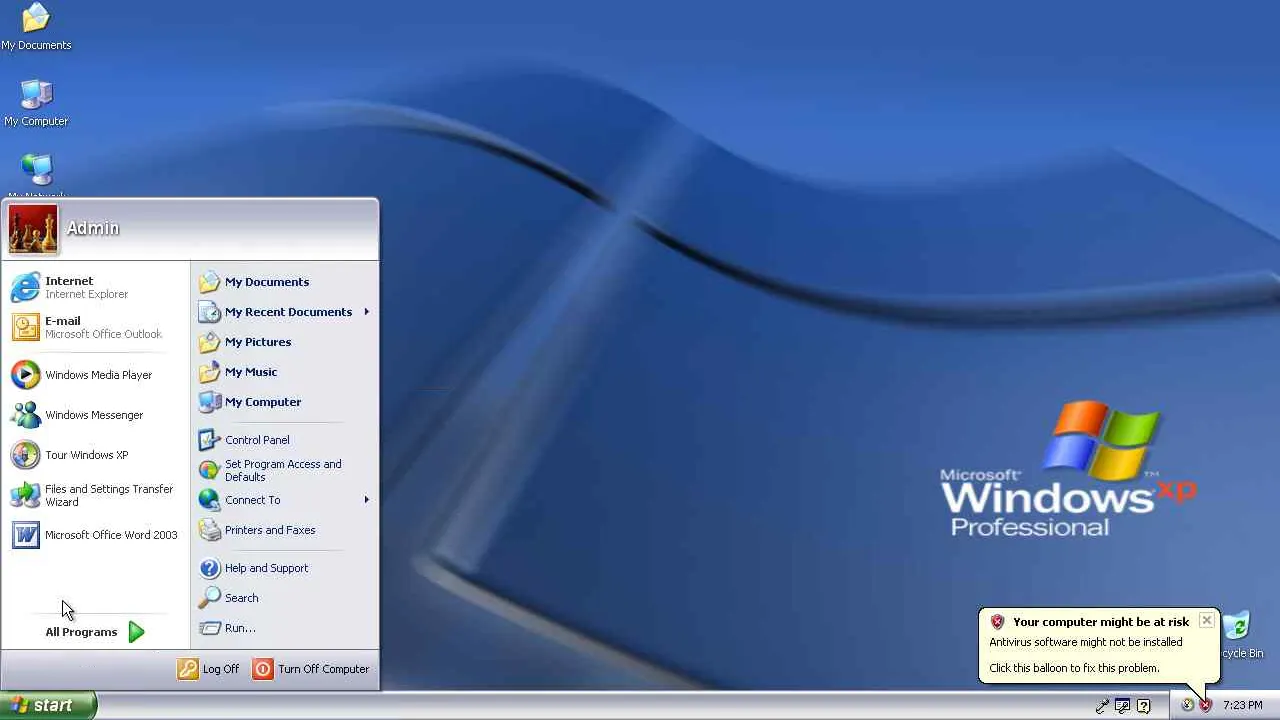Open My Documents in the Start menu
Image resolution: width=1280 pixels, height=720 pixels.
tap(284, 282)
